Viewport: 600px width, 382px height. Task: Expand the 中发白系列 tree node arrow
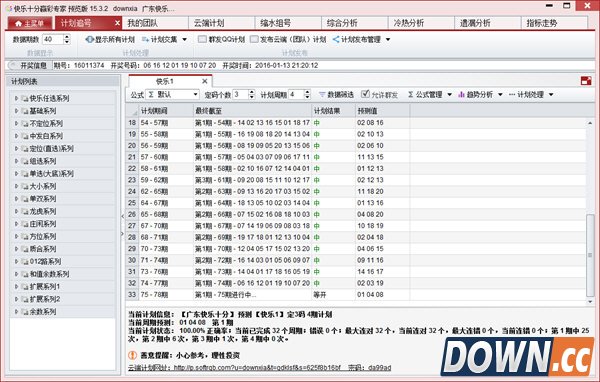coord(16,136)
